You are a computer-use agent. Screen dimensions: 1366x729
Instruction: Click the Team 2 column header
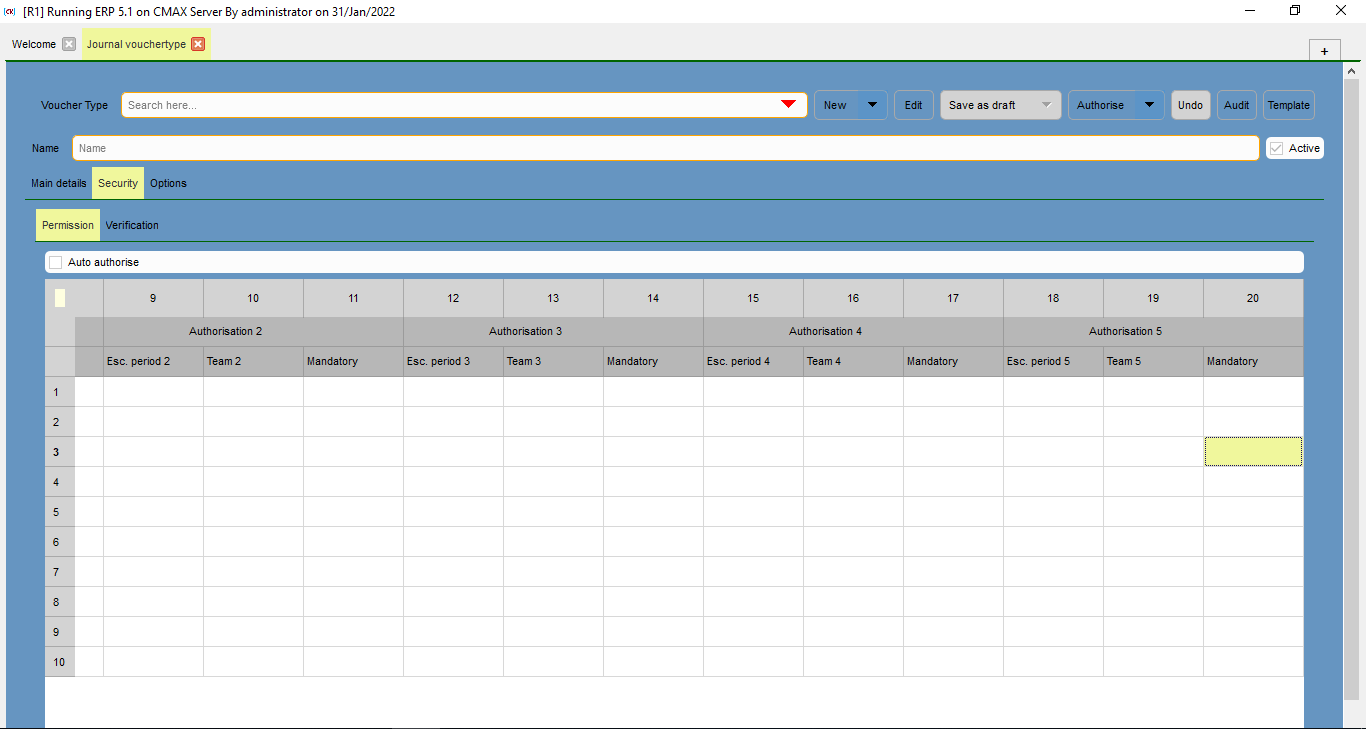coord(253,361)
